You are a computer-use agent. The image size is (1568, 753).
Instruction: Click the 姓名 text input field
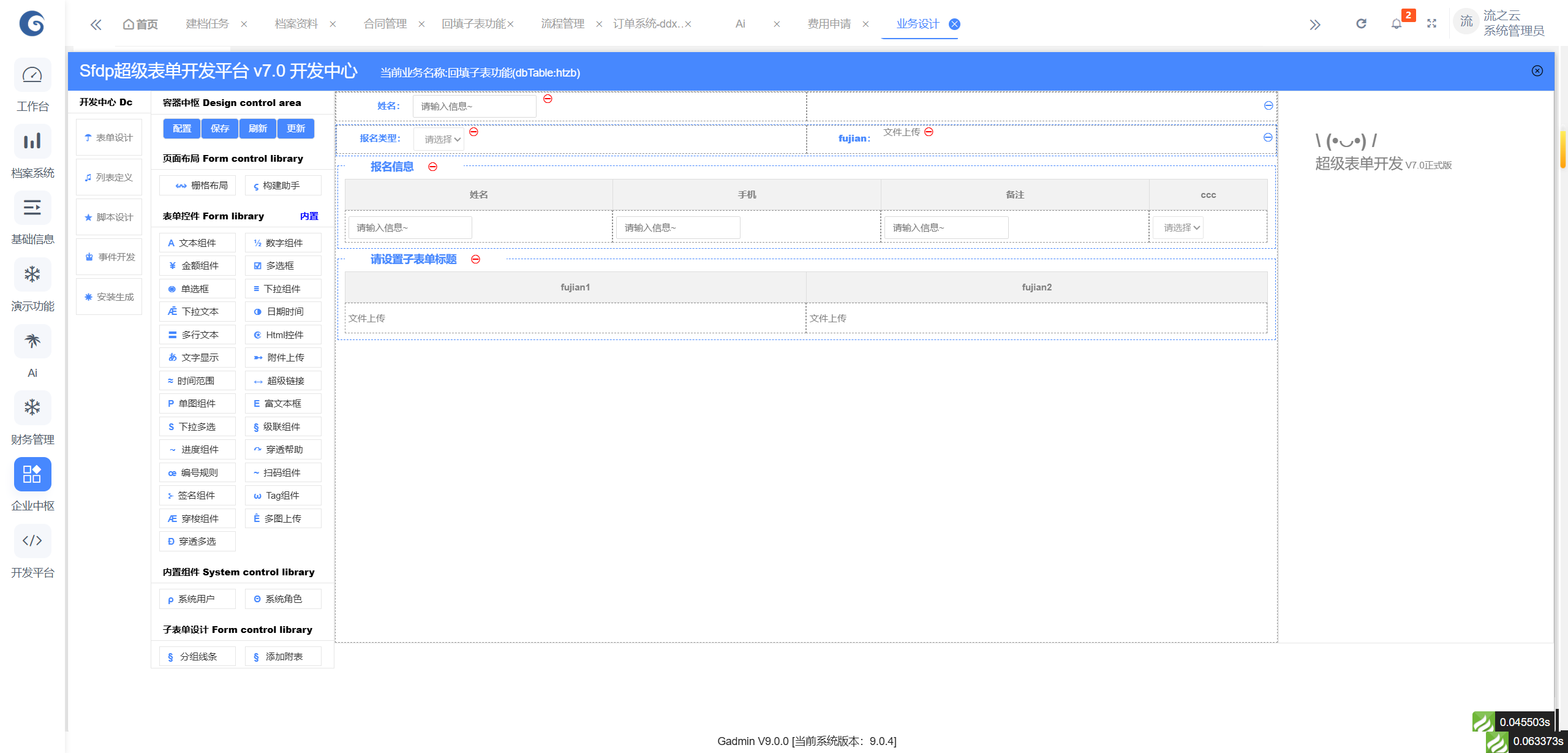coord(474,106)
